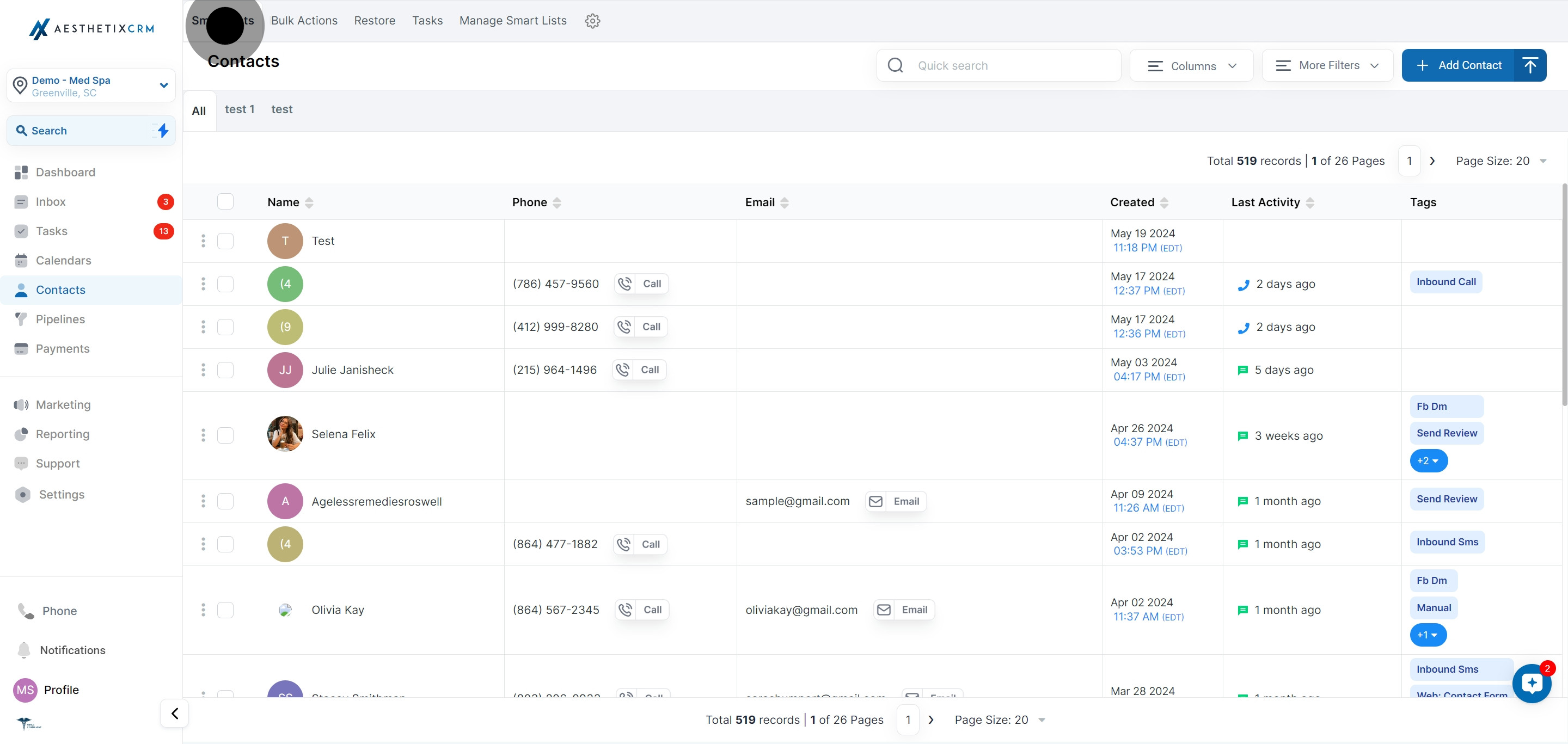
Task: Collapse the sidebar with the left chevron
Action: pos(175,713)
